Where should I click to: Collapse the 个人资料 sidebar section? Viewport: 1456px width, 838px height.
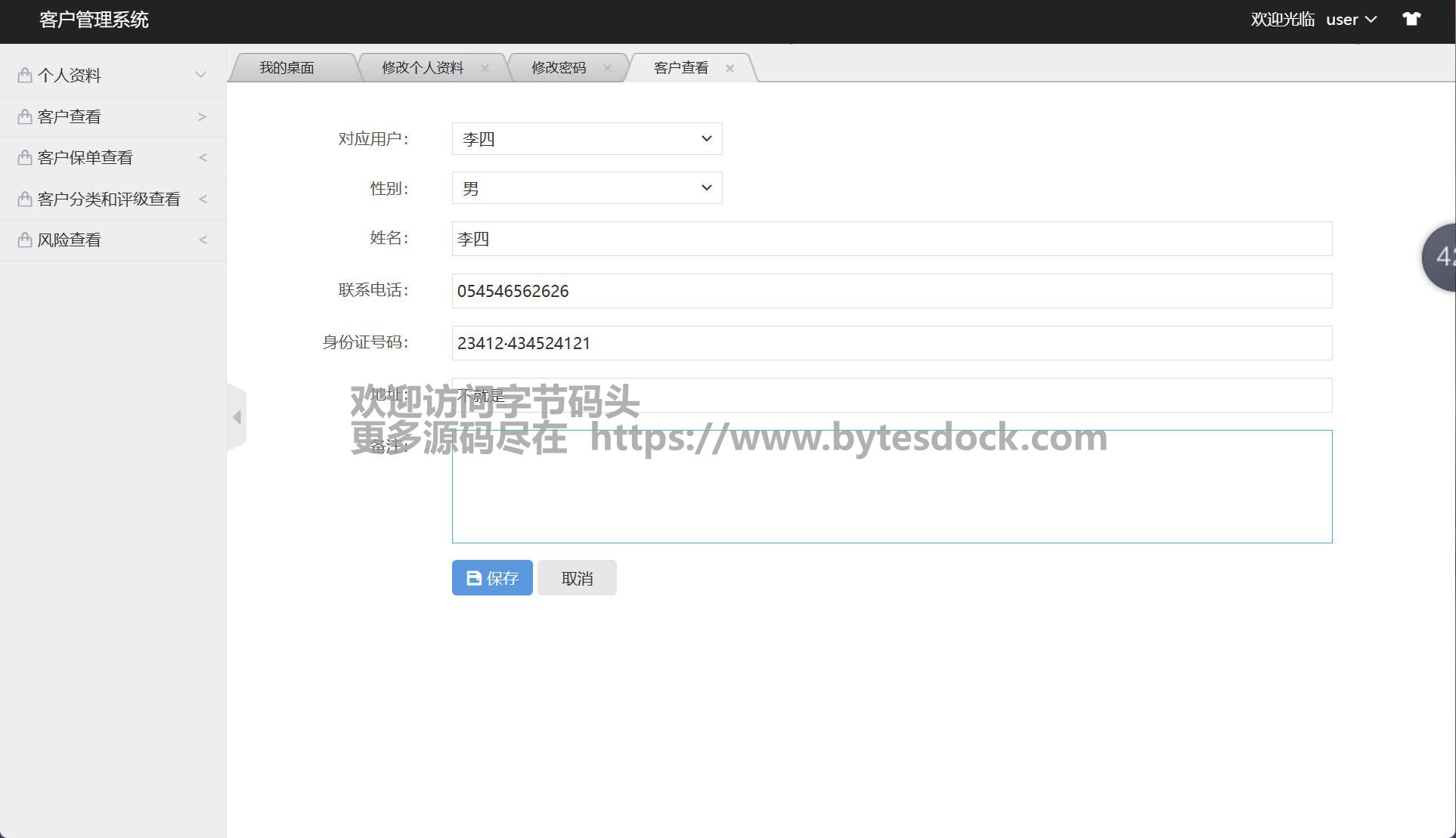click(x=200, y=75)
